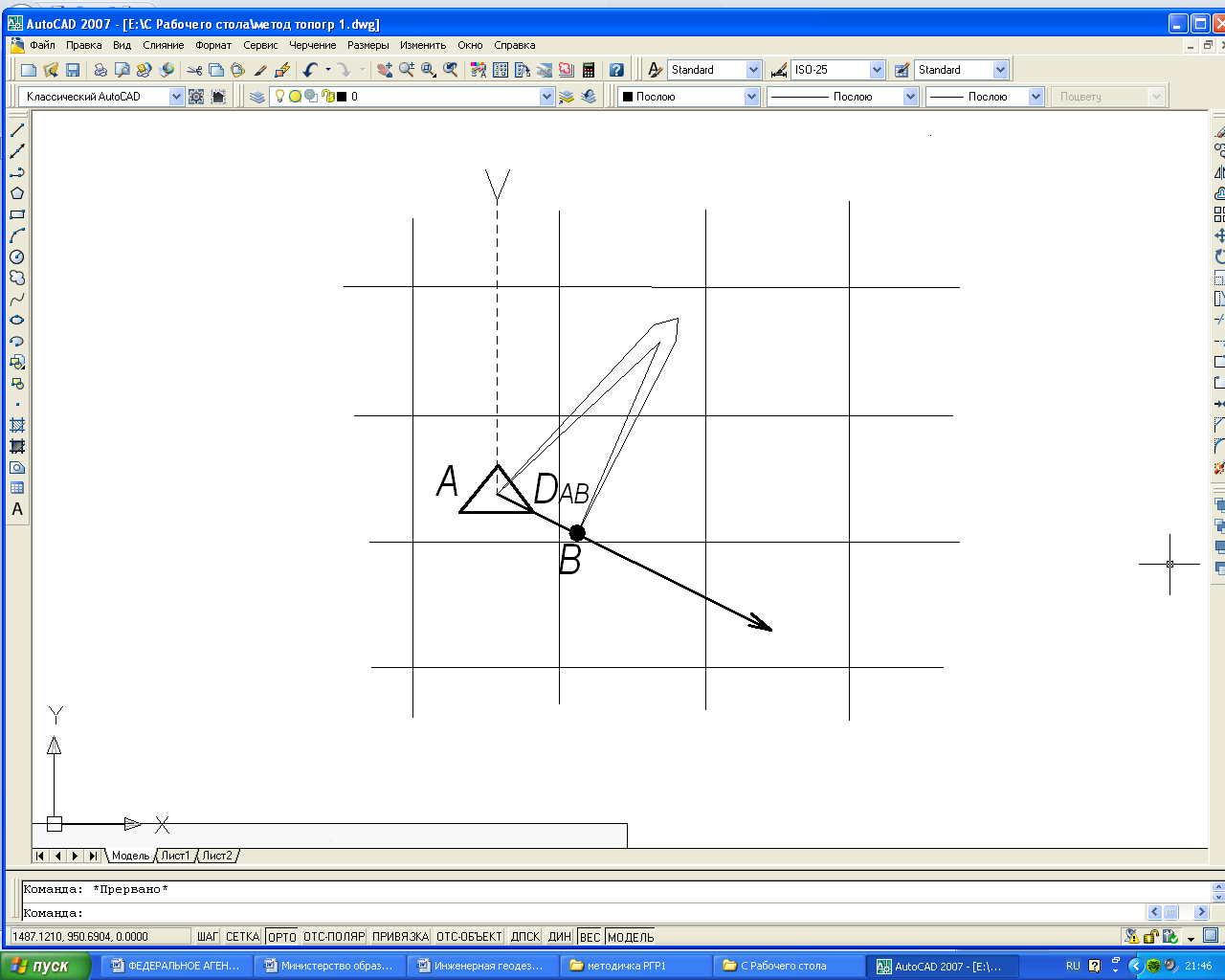1225x980 pixels.
Task: Open the color control Послою dropdown
Action: point(751,97)
